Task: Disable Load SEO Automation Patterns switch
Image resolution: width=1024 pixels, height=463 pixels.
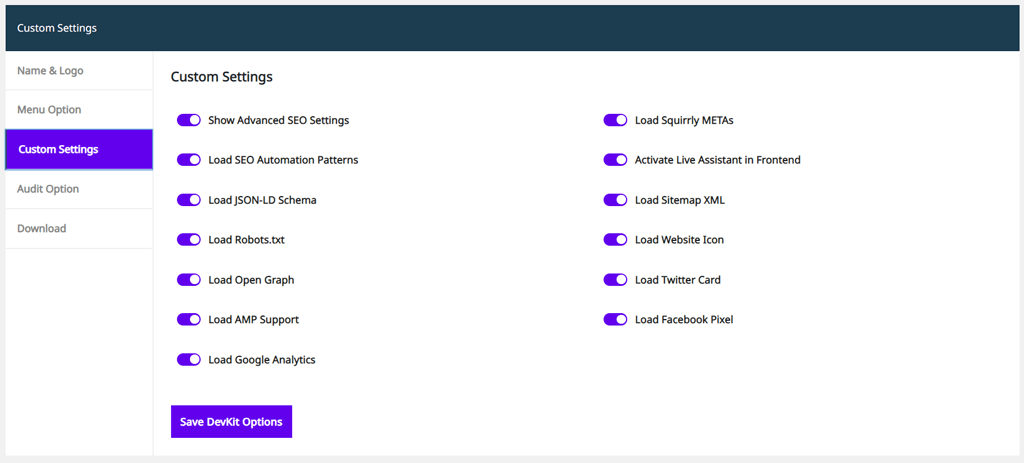Action: (x=188, y=160)
